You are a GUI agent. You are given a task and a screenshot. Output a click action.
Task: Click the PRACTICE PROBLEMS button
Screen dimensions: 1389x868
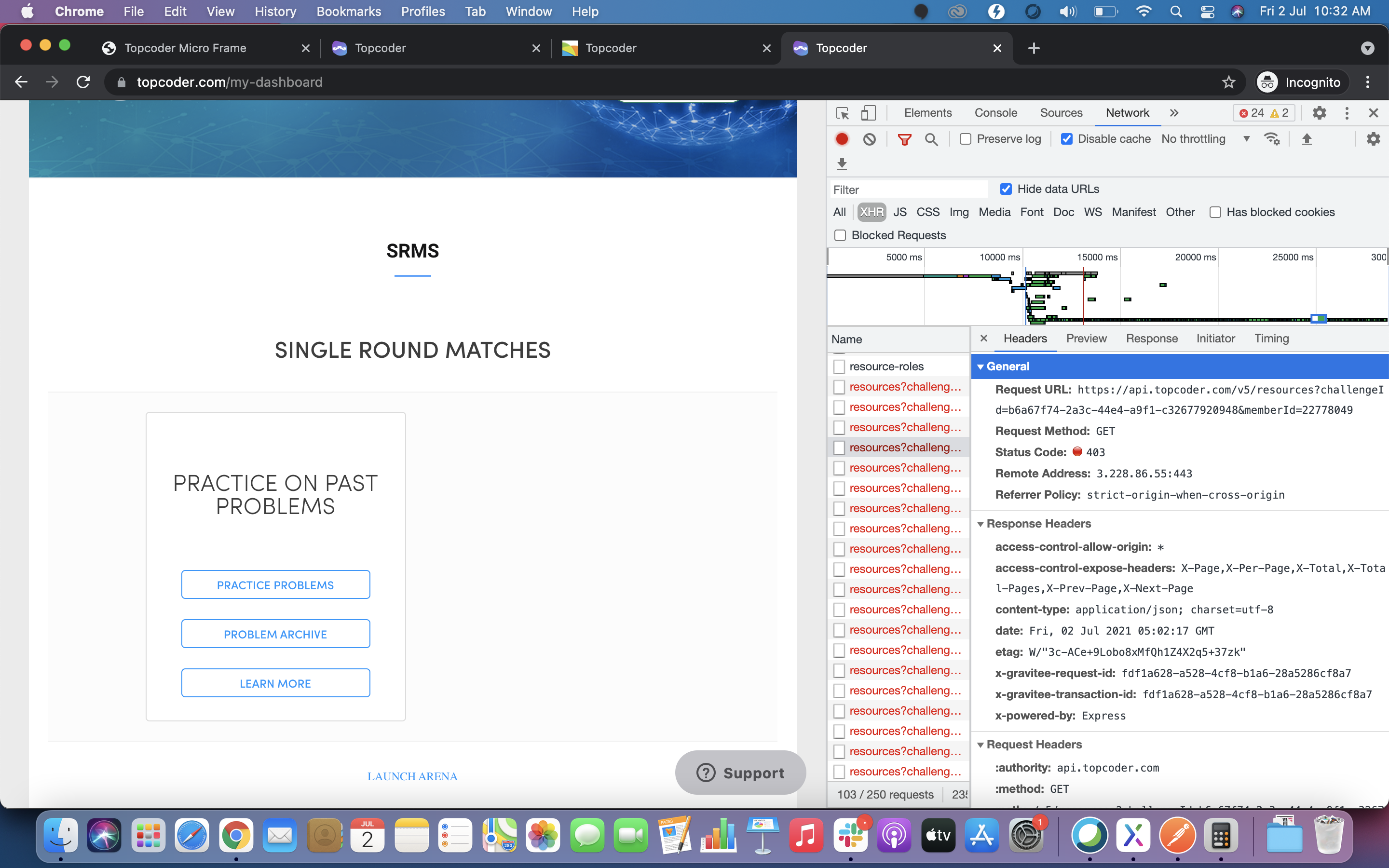pyautogui.click(x=275, y=584)
